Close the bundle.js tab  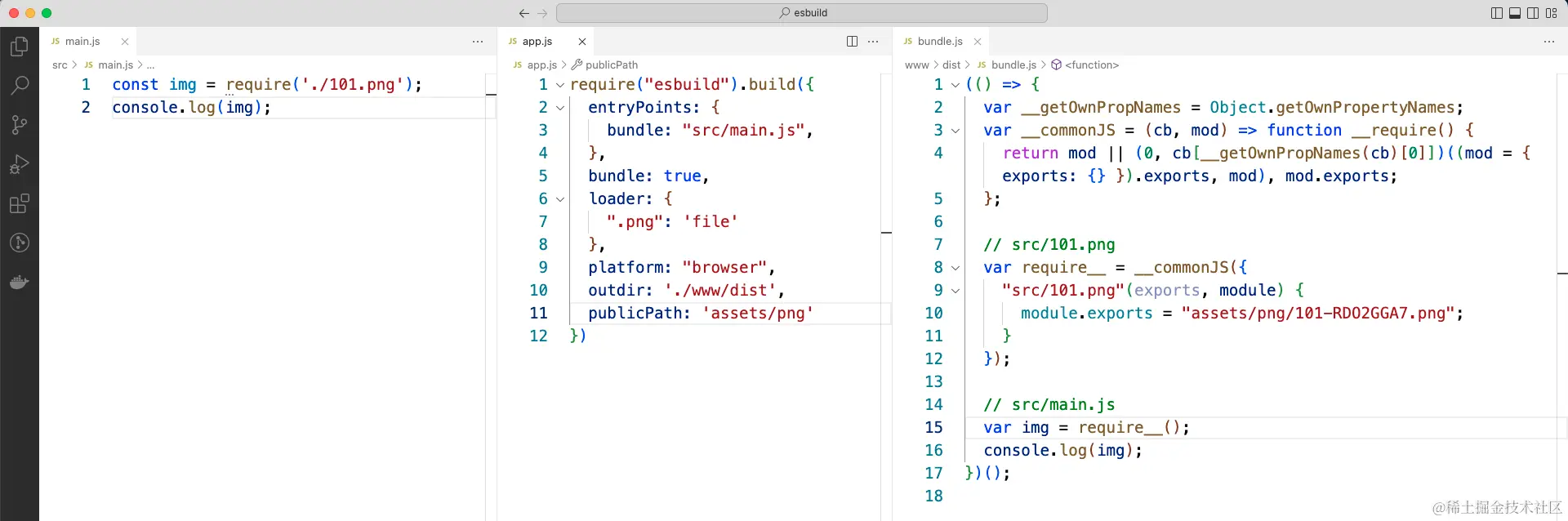pyautogui.click(x=978, y=42)
